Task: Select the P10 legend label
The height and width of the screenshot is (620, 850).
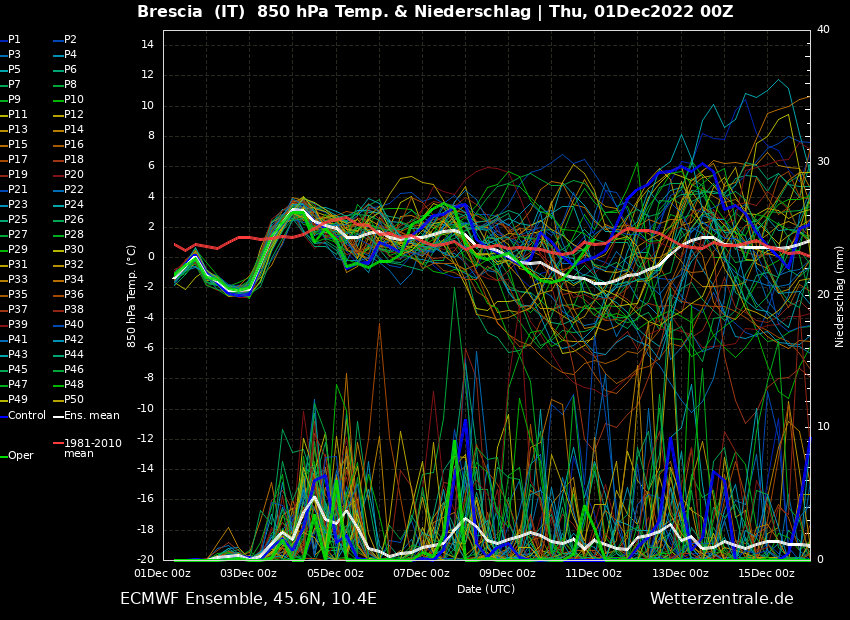Action: (74, 100)
